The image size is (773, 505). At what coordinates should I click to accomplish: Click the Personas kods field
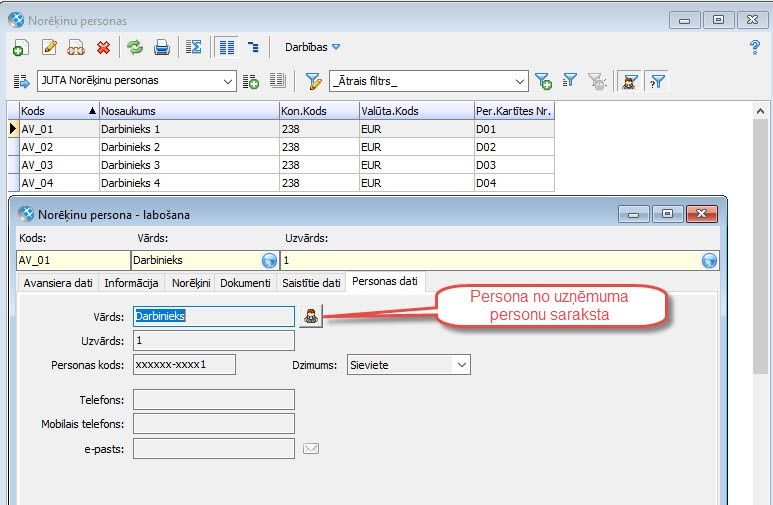[x=184, y=364]
